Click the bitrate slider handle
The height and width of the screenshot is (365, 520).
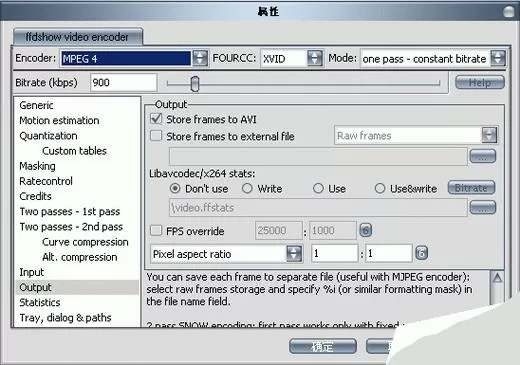pyautogui.click(x=195, y=83)
